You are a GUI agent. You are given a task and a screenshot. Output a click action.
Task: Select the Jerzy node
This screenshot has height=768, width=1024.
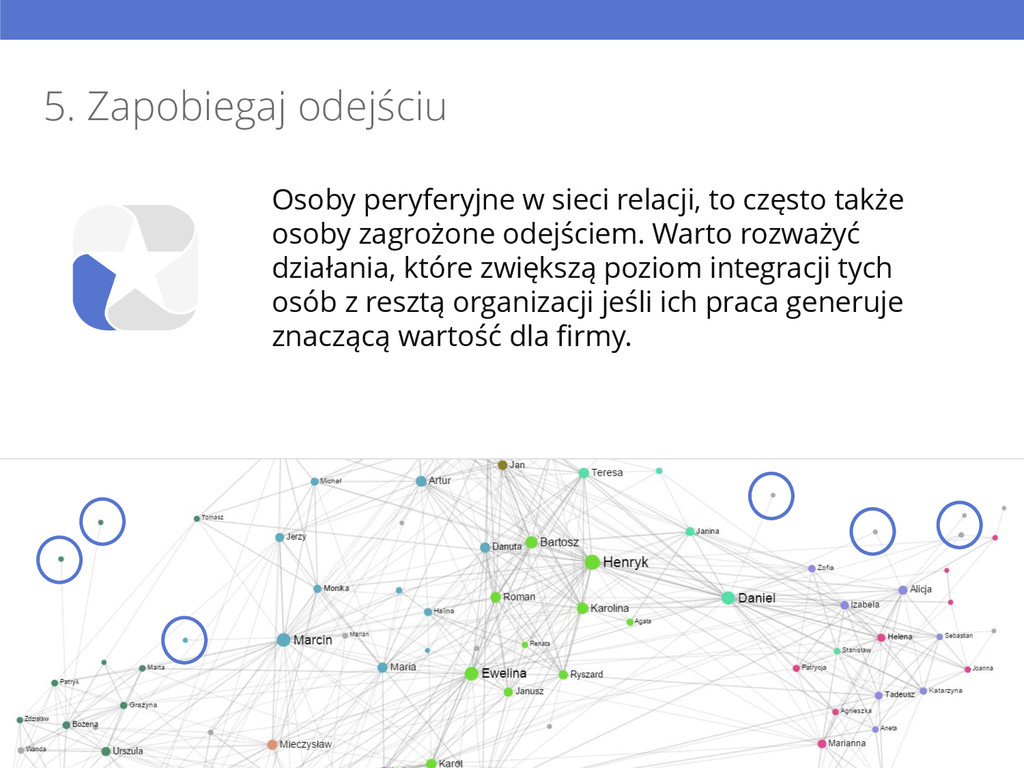click(x=280, y=537)
